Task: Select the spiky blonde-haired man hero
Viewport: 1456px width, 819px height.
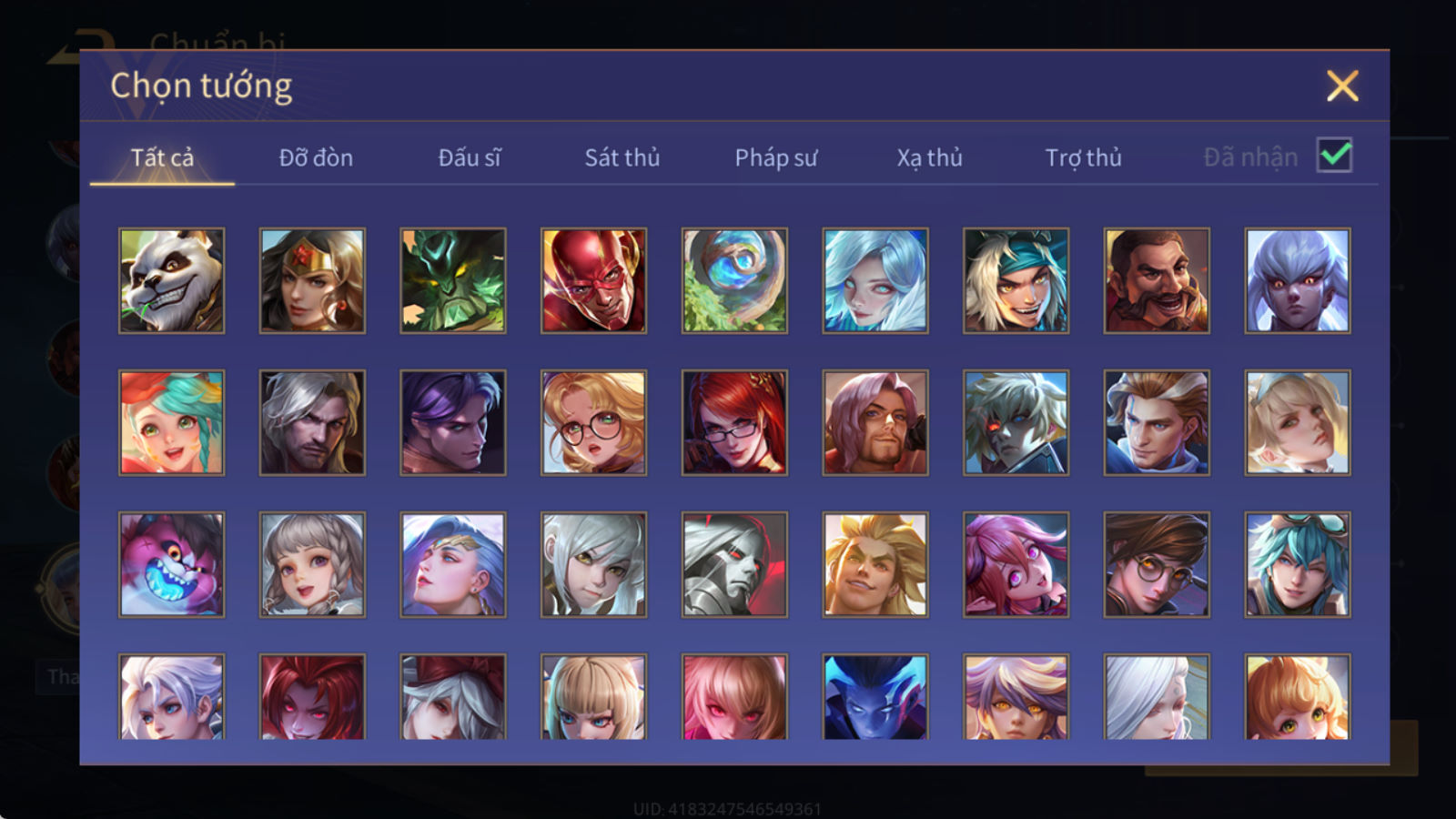Action: point(875,564)
